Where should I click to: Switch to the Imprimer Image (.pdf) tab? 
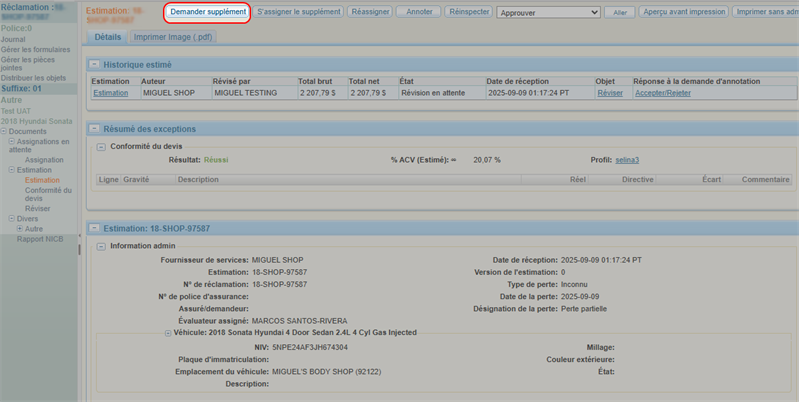click(173, 37)
